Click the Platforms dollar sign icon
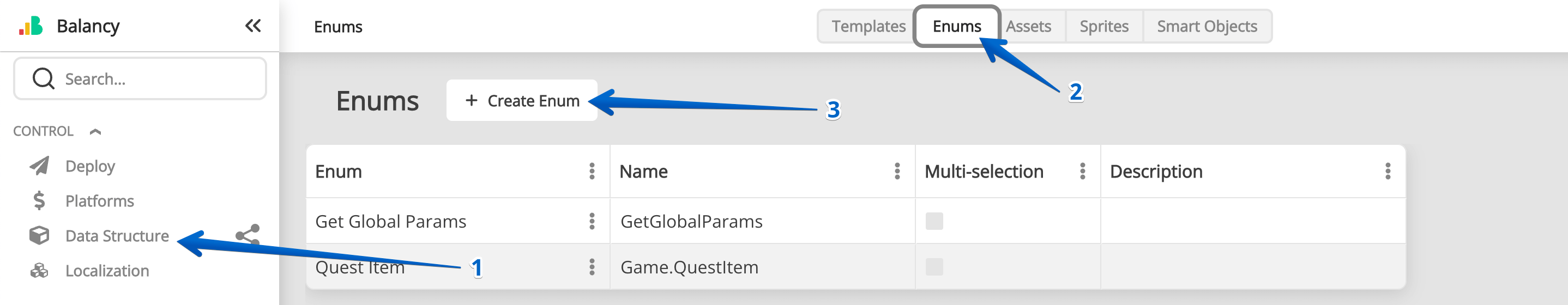1568x305 pixels. [40, 200]
